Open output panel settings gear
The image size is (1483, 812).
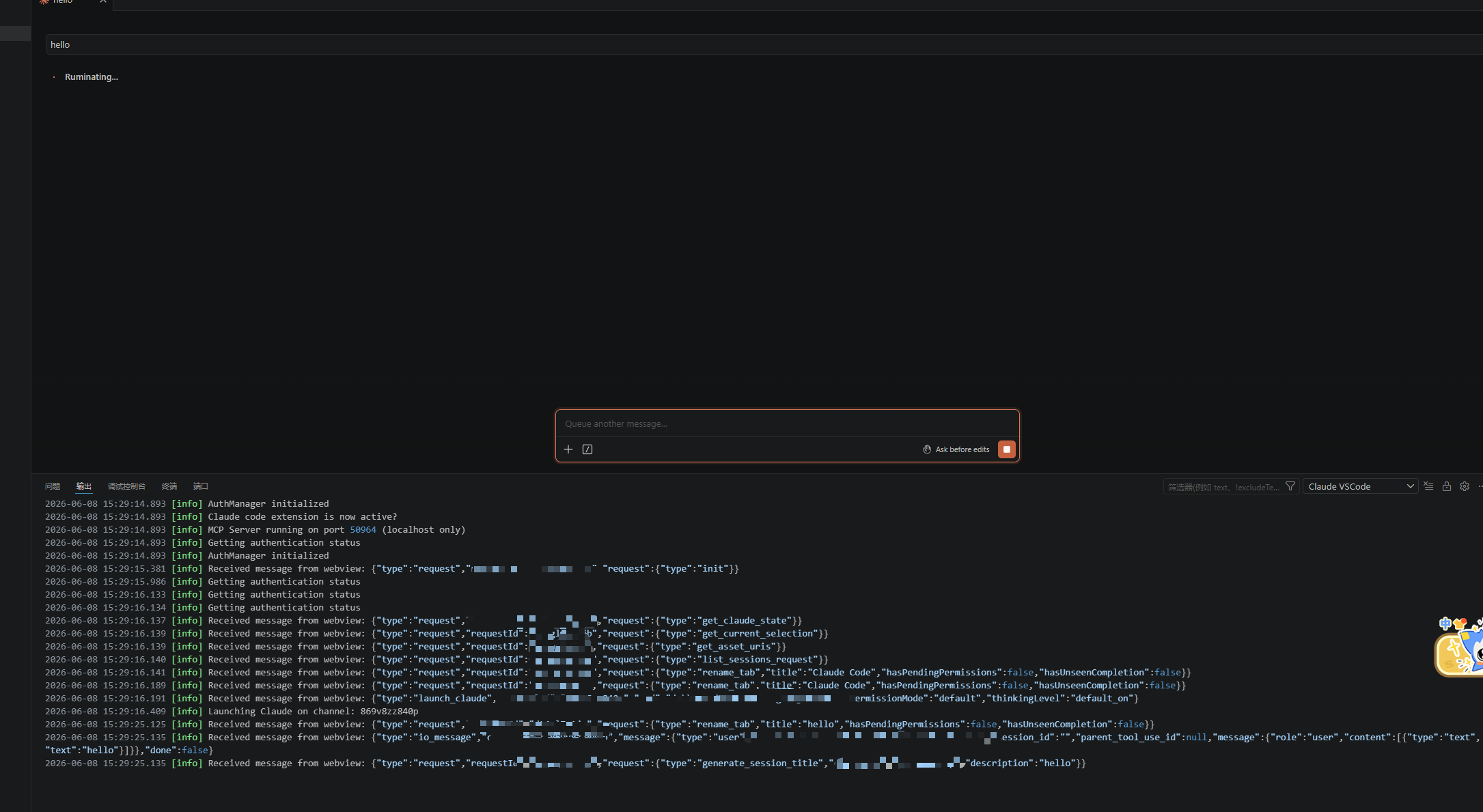click(x=1465, y=486)
